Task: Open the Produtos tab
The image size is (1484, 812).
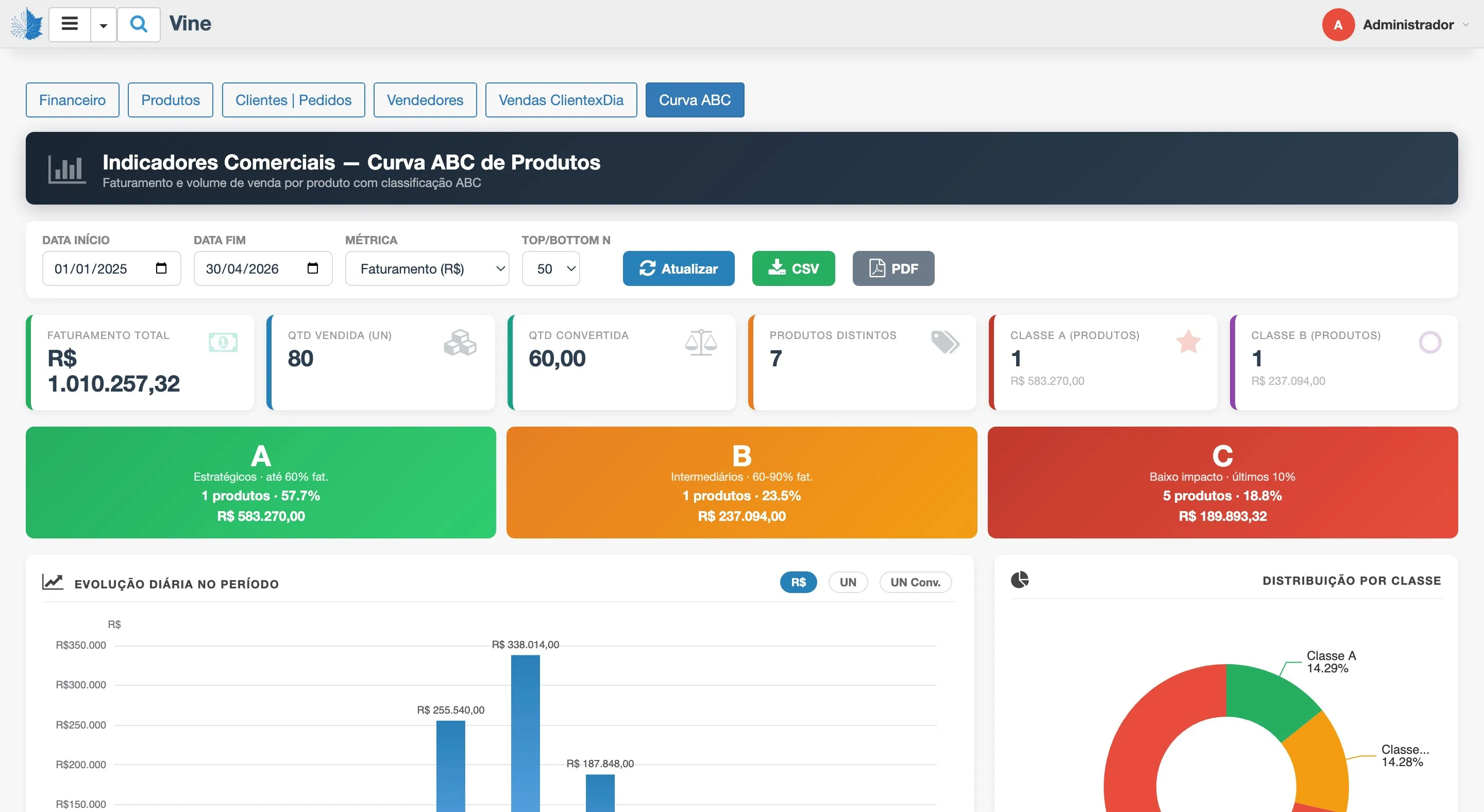Action: tap(171, 100)
